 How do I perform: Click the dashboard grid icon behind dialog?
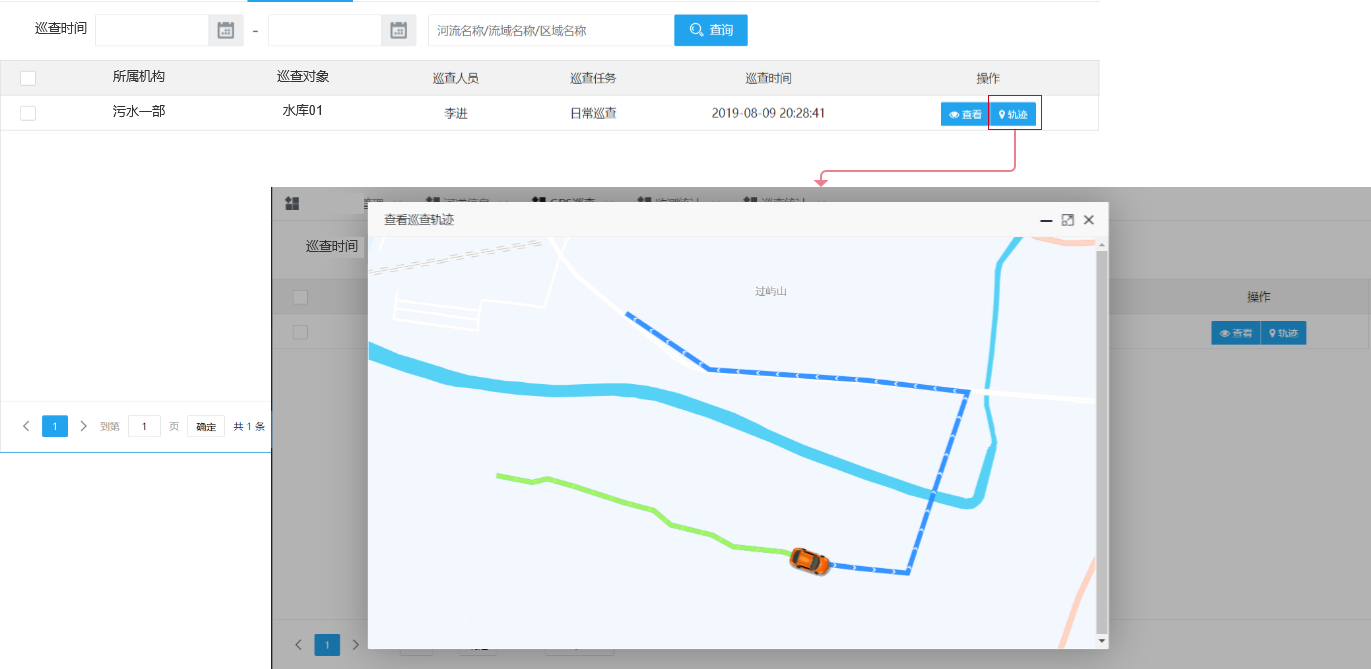pos(292,204)
